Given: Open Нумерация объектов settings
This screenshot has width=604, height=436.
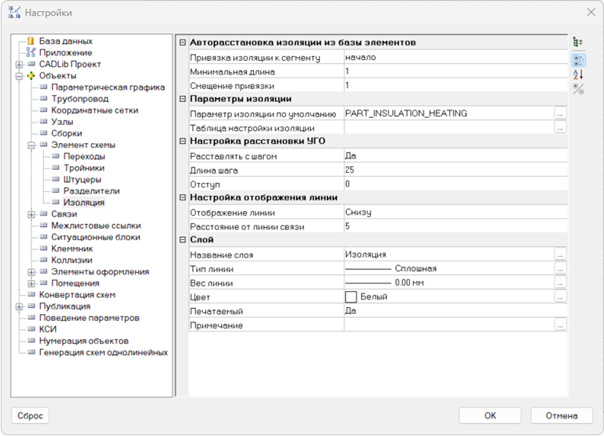Looking at the screenshot, I should [84, 341].
